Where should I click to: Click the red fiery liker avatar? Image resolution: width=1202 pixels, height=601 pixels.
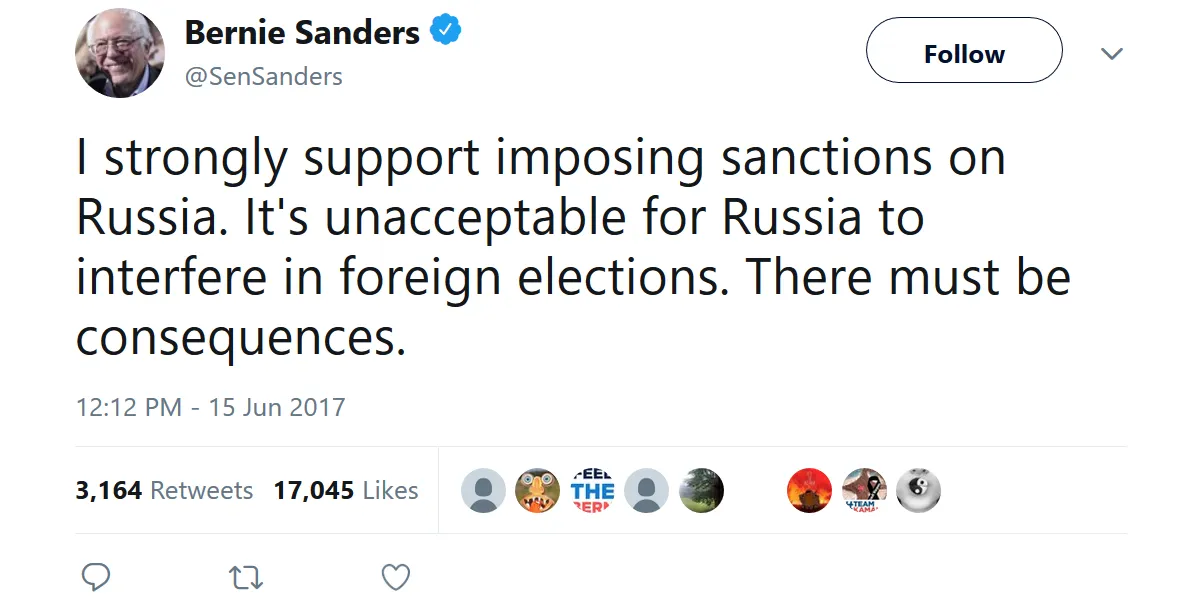coord(810,491)
